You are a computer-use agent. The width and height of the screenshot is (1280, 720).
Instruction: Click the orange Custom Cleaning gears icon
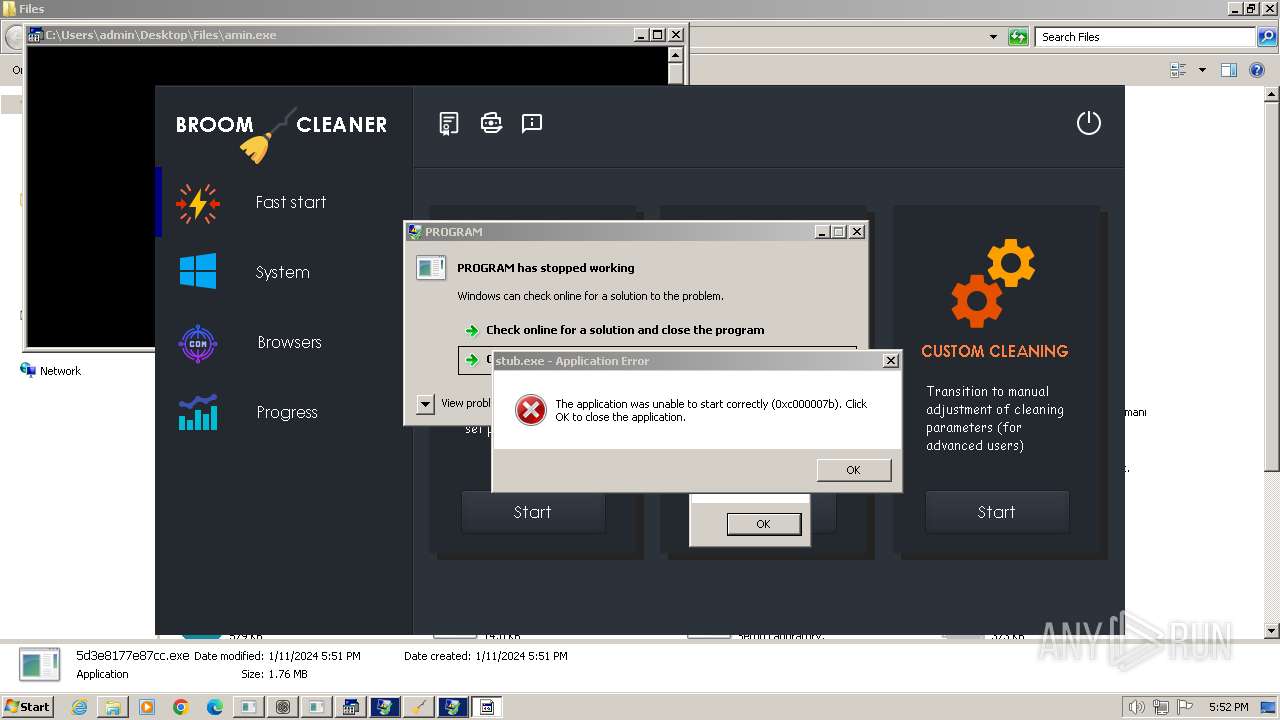pyautogui.click(x=993, y=283)
